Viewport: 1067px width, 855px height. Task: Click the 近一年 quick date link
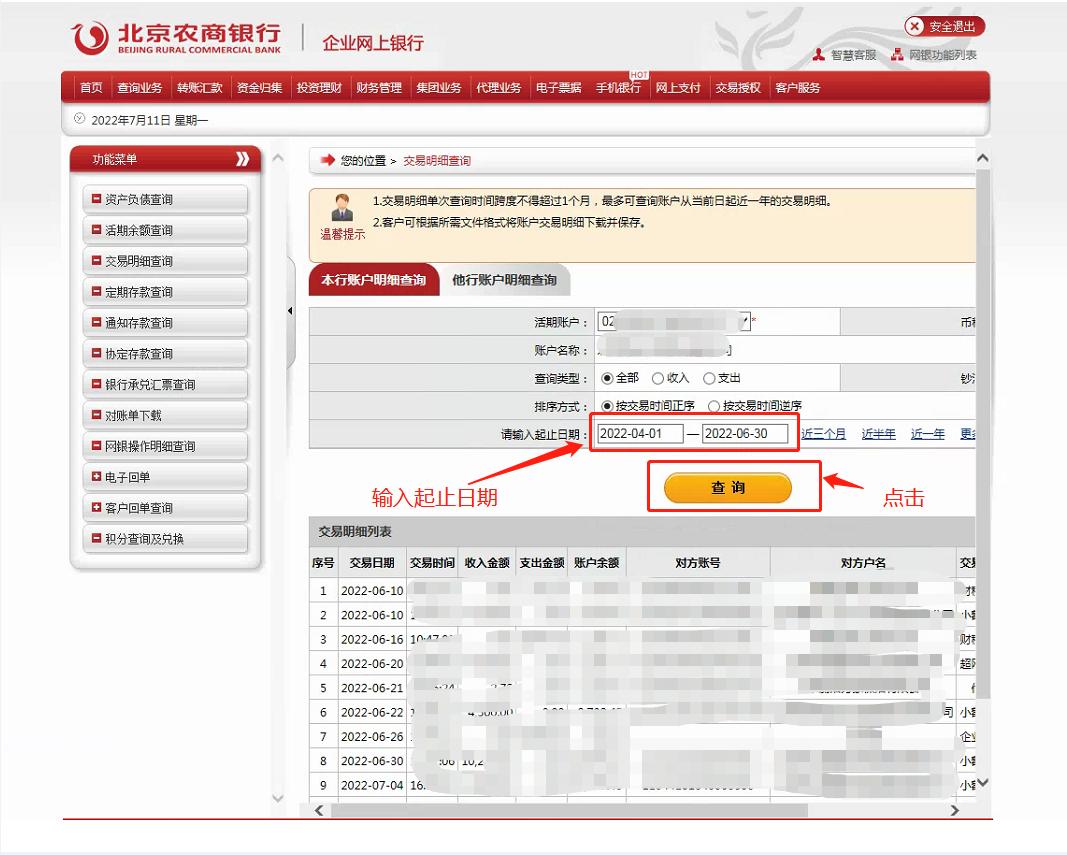926,434
